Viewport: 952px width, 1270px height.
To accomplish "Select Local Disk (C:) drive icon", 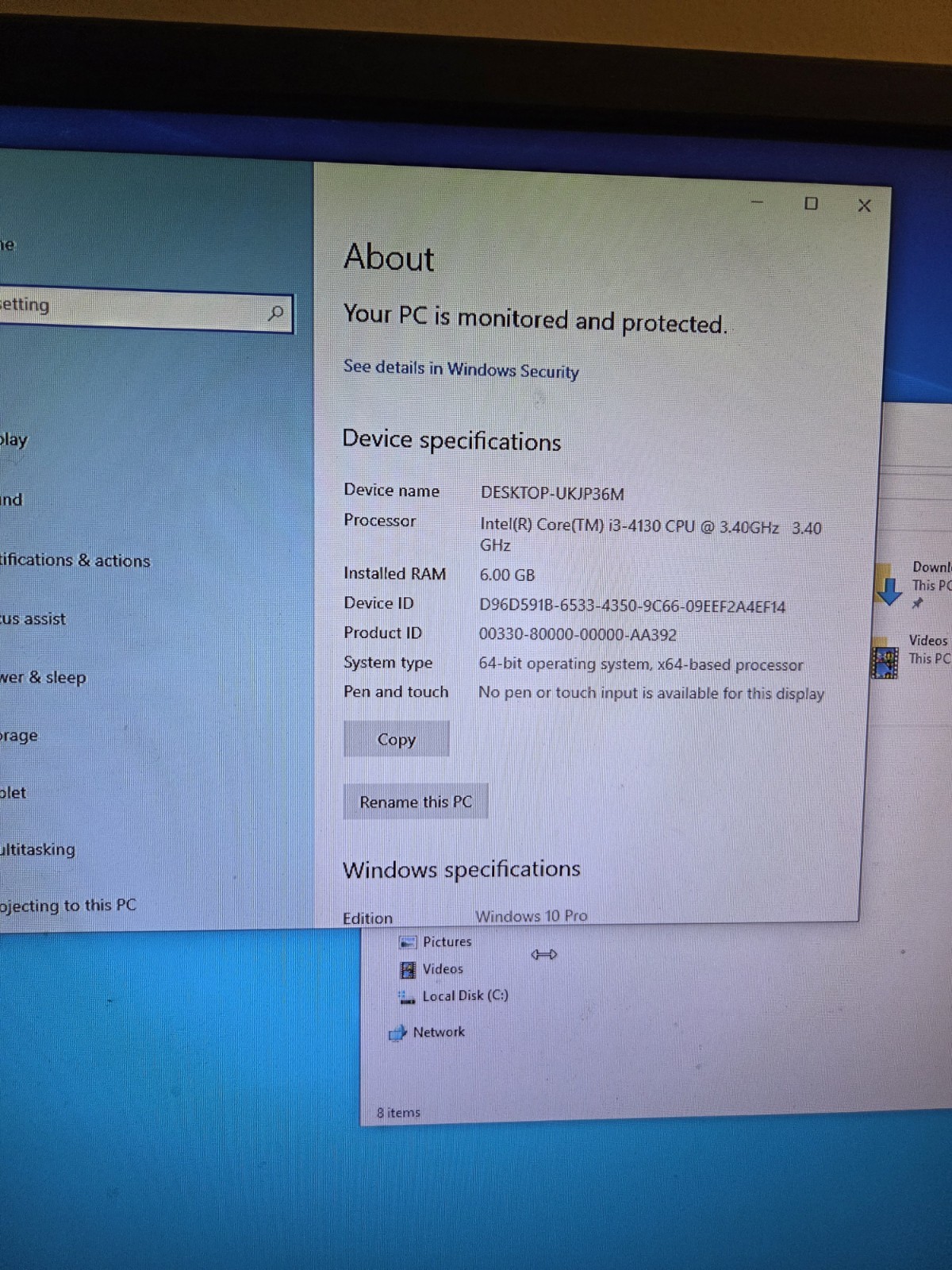I will pos(407,996).
